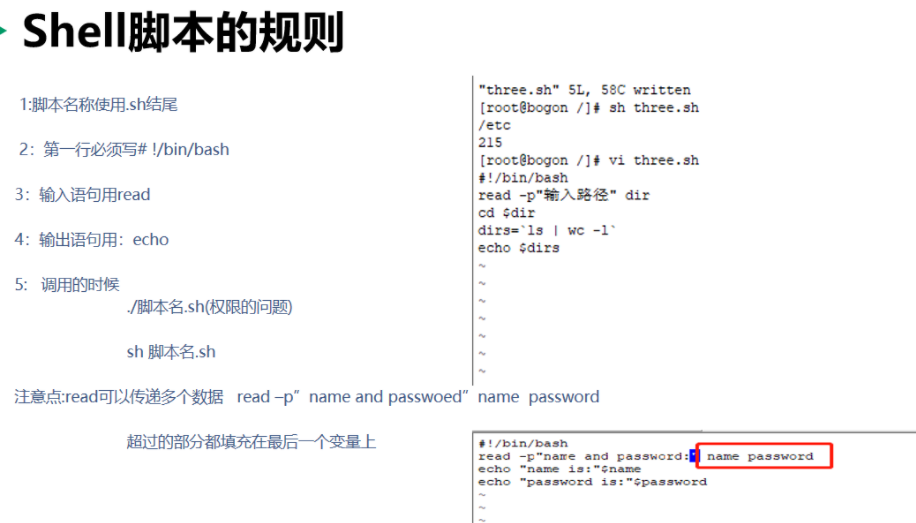Select rule 1 text about .sh ending
The image size is (916, 523).
pos(99,105)
